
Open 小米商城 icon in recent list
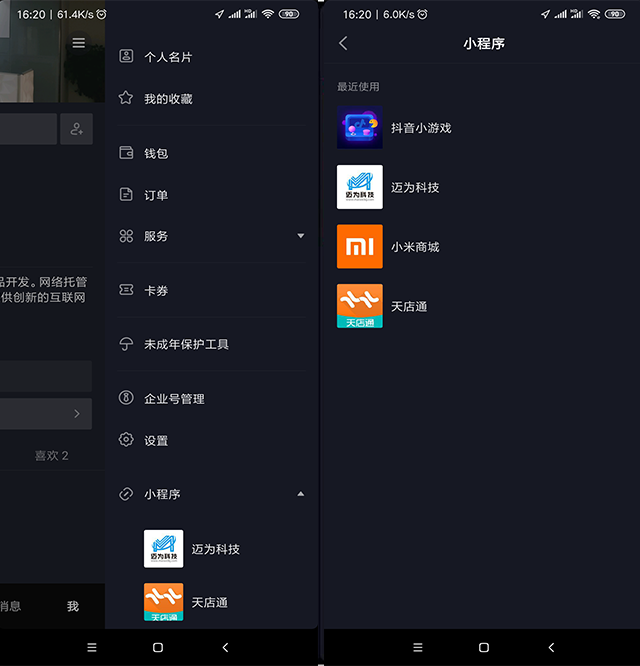pos(360,246)
